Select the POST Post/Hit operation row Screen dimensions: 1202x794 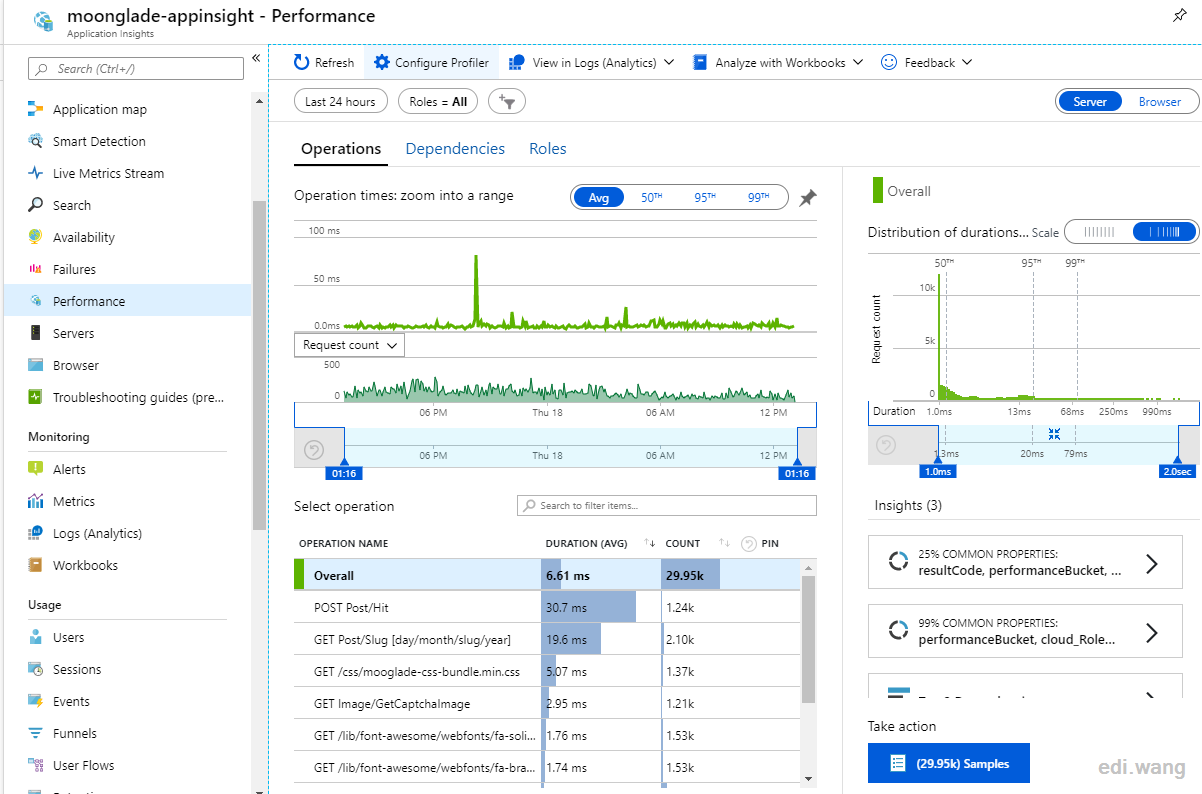pos(547,608)
